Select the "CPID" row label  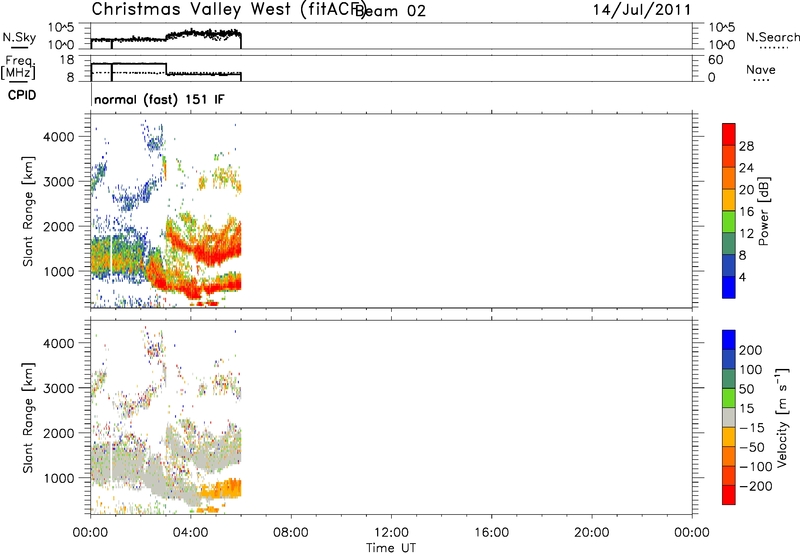click(22, 95)
